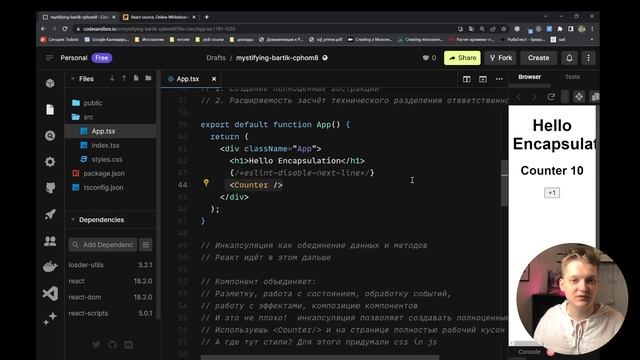The width and height of the screenshot is (640, 360).
Task: Click the Share button
Action: click(462, 58)
